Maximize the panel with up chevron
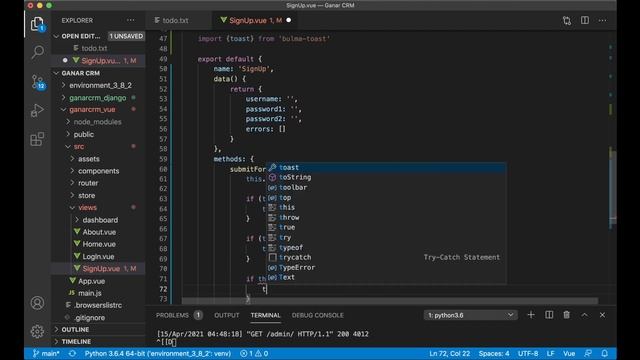The width and height of the screenshot is (640, 360). point(584,315)
